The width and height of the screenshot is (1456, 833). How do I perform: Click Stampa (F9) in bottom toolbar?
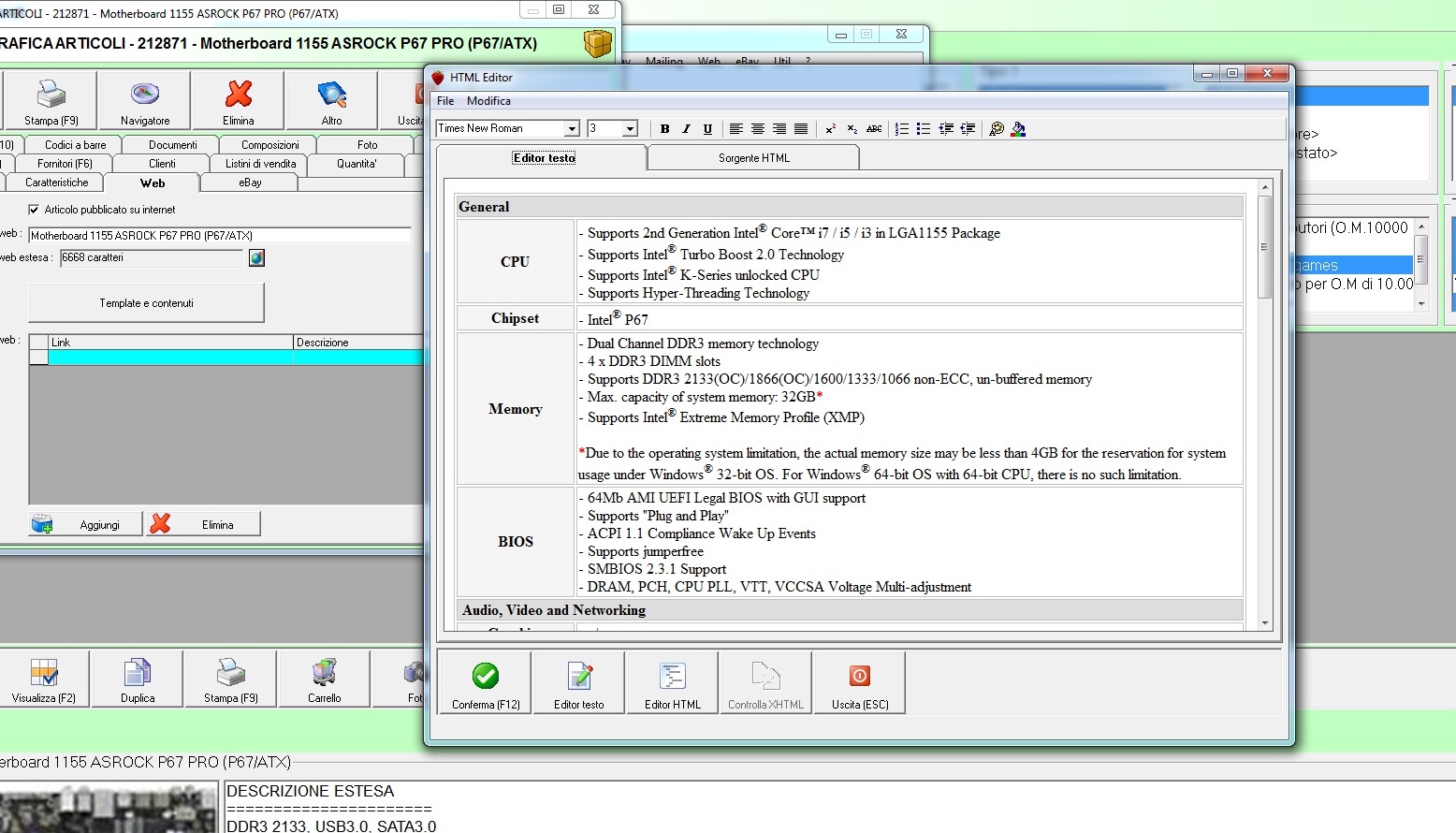point(231,680)
